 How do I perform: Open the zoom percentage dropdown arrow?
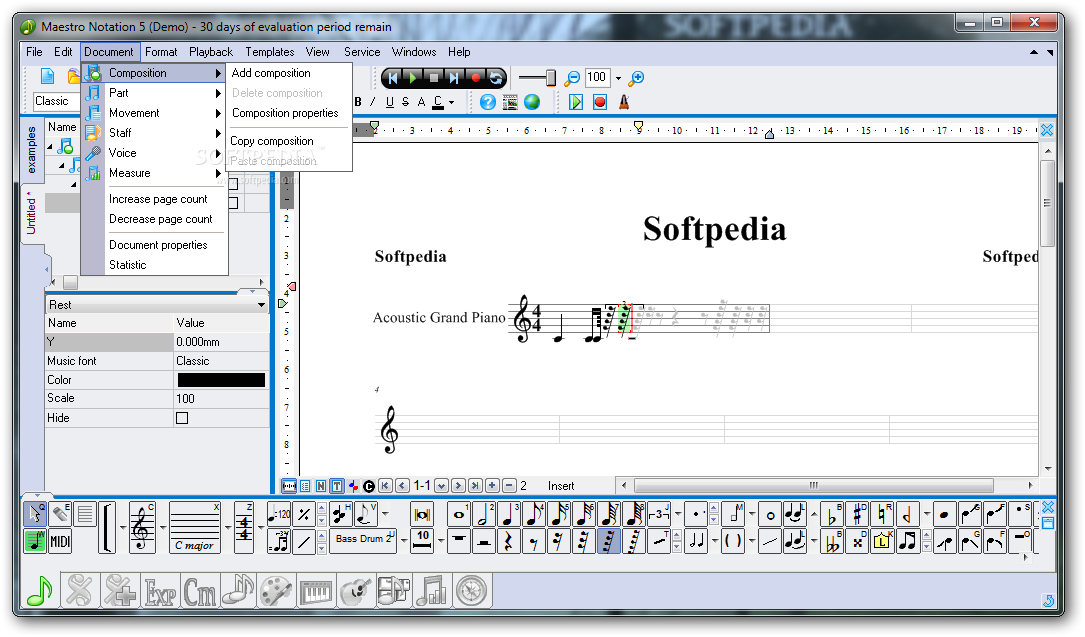619,78
